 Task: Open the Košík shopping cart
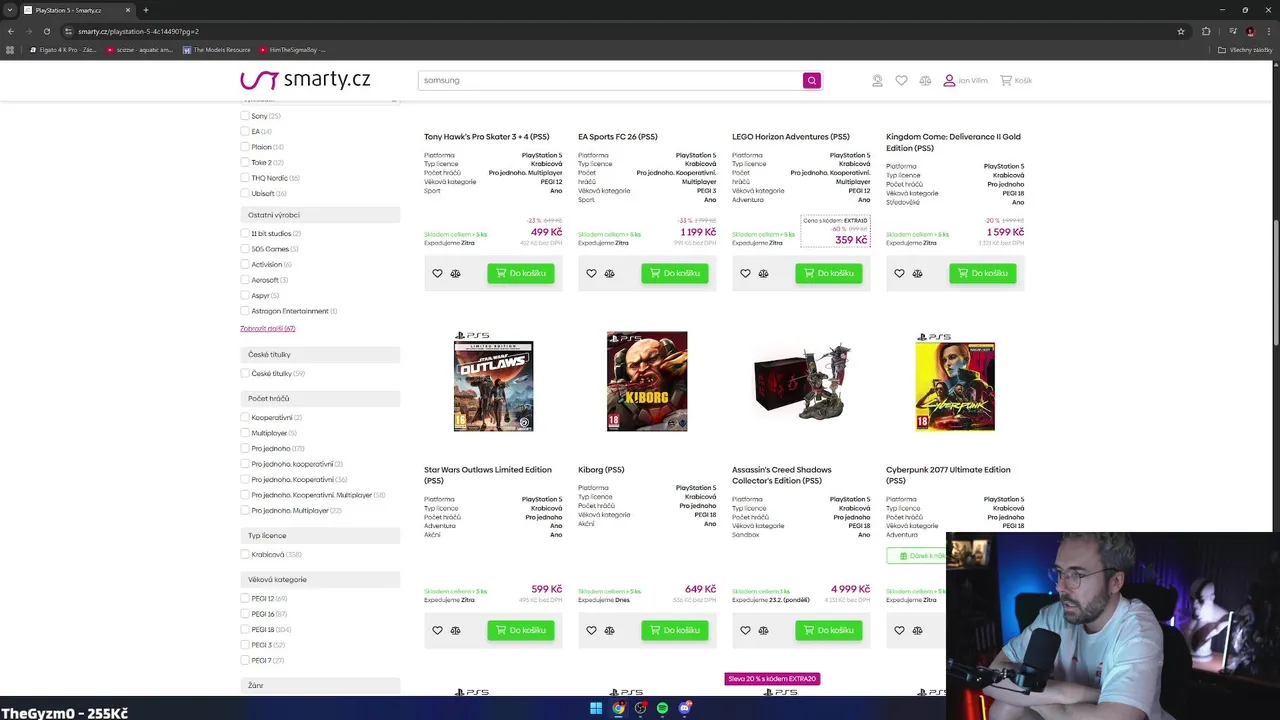1016,80
